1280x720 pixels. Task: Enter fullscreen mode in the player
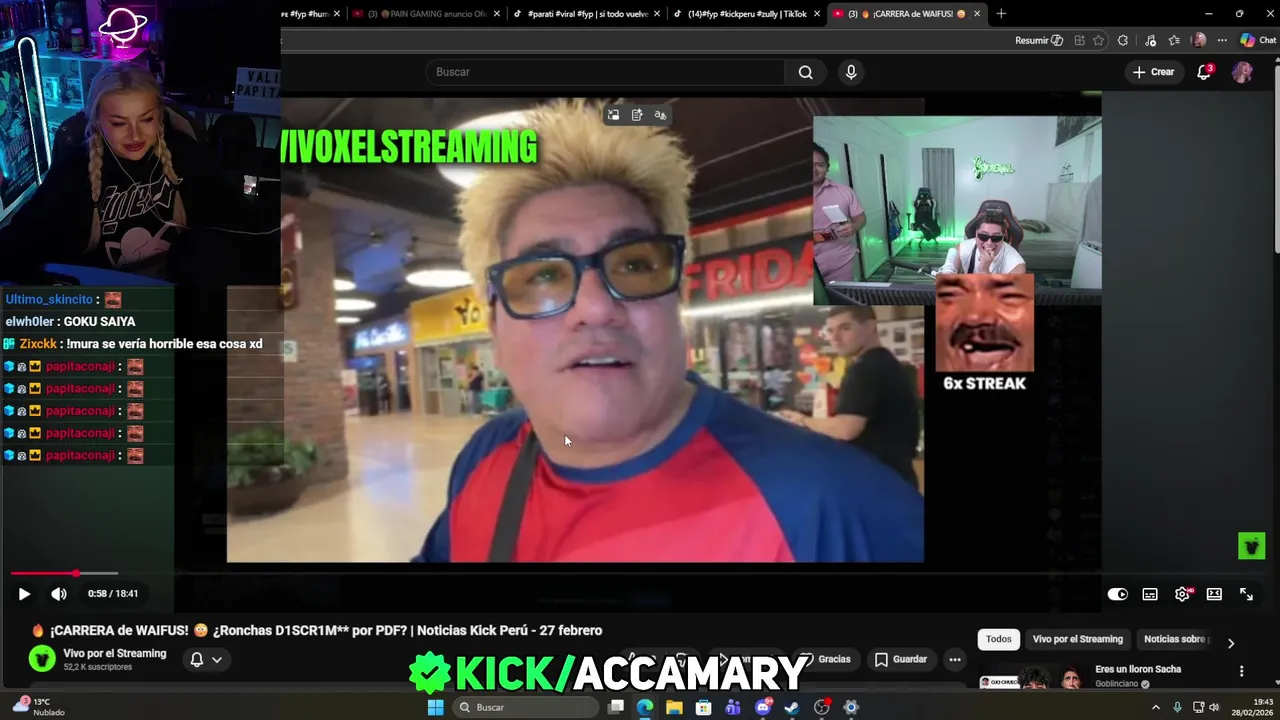pos(1246,594)
